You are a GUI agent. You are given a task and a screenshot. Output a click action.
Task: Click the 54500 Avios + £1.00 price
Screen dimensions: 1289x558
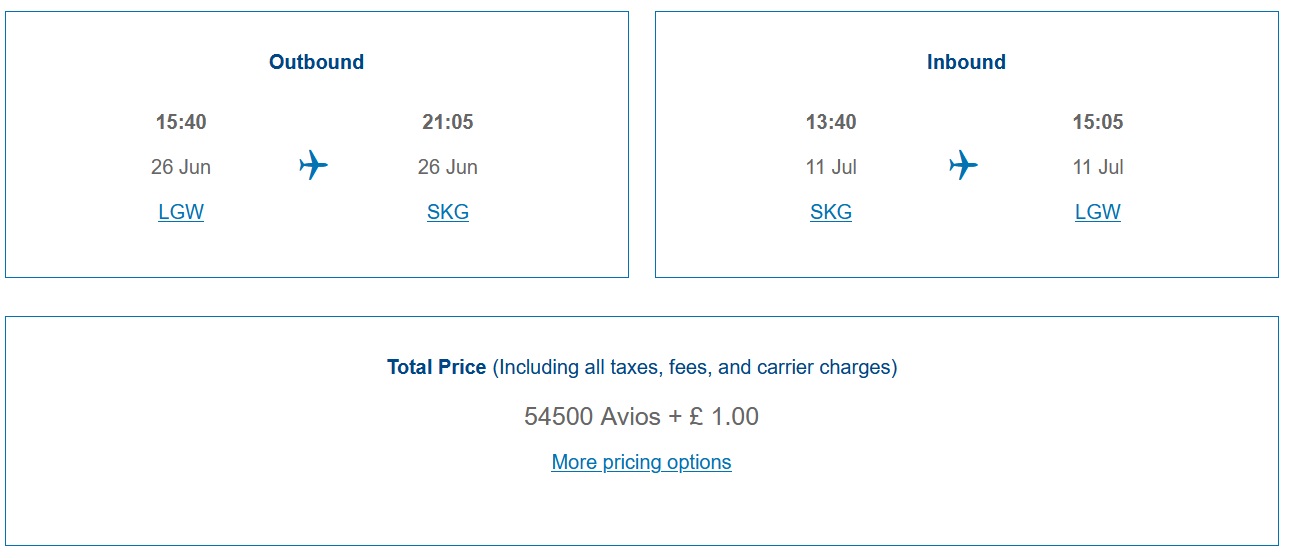pos(641,416)
